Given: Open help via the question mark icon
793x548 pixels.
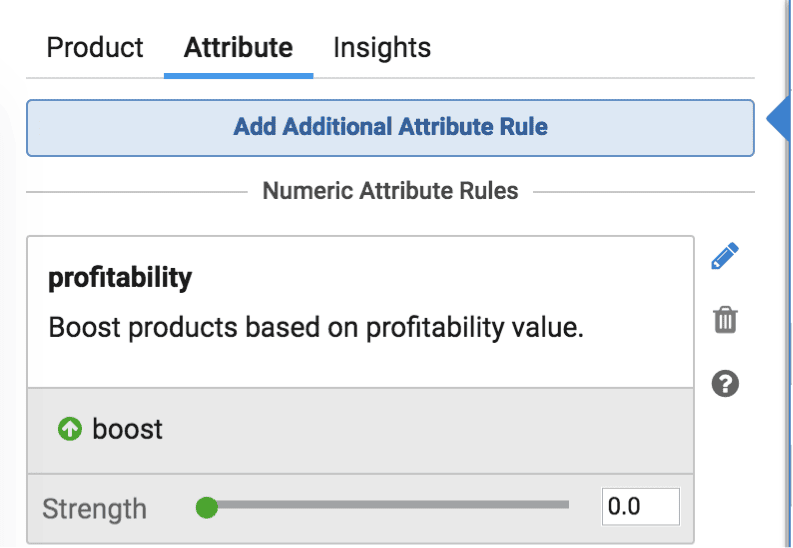Looking at the screenshot, I should 725,384.
